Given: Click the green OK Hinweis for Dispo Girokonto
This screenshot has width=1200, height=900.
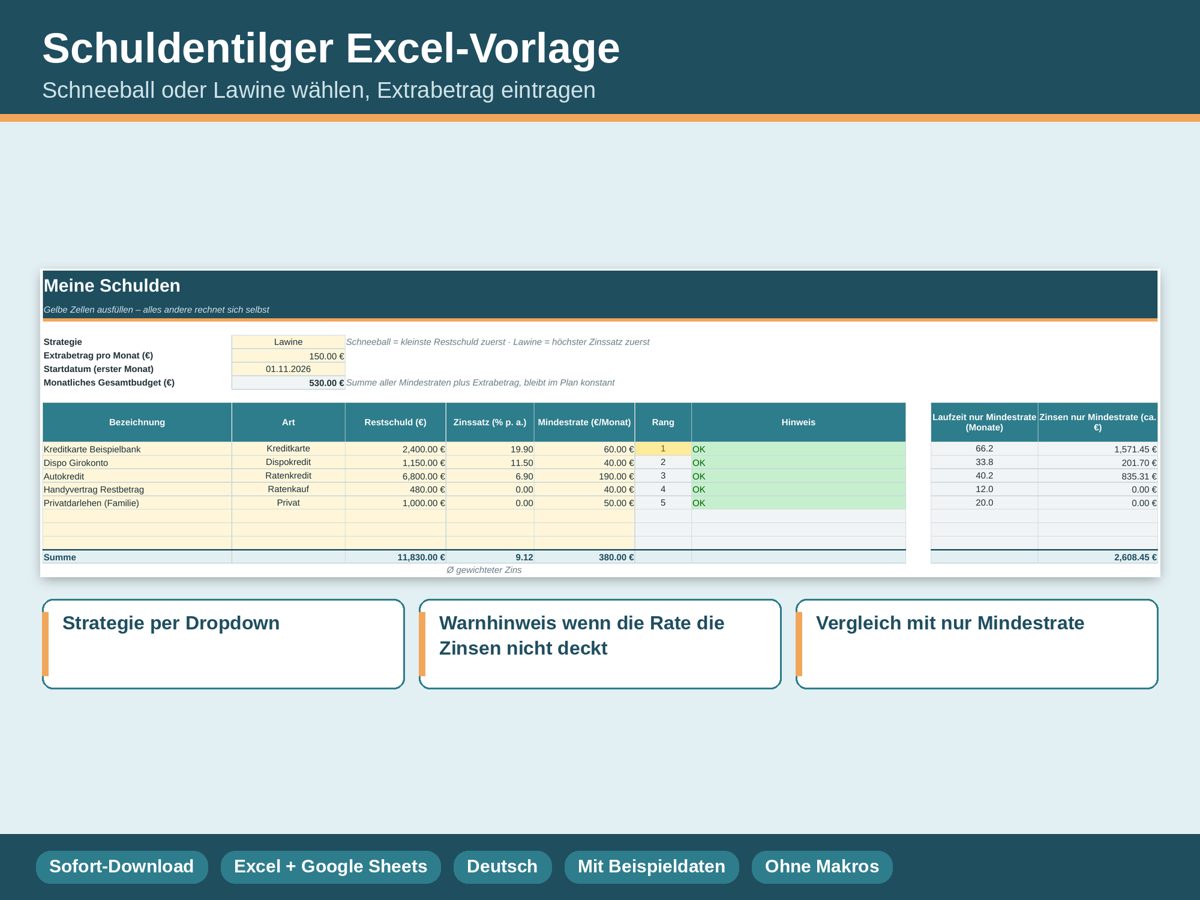Looking at the screenshot, I should (798, 463).
